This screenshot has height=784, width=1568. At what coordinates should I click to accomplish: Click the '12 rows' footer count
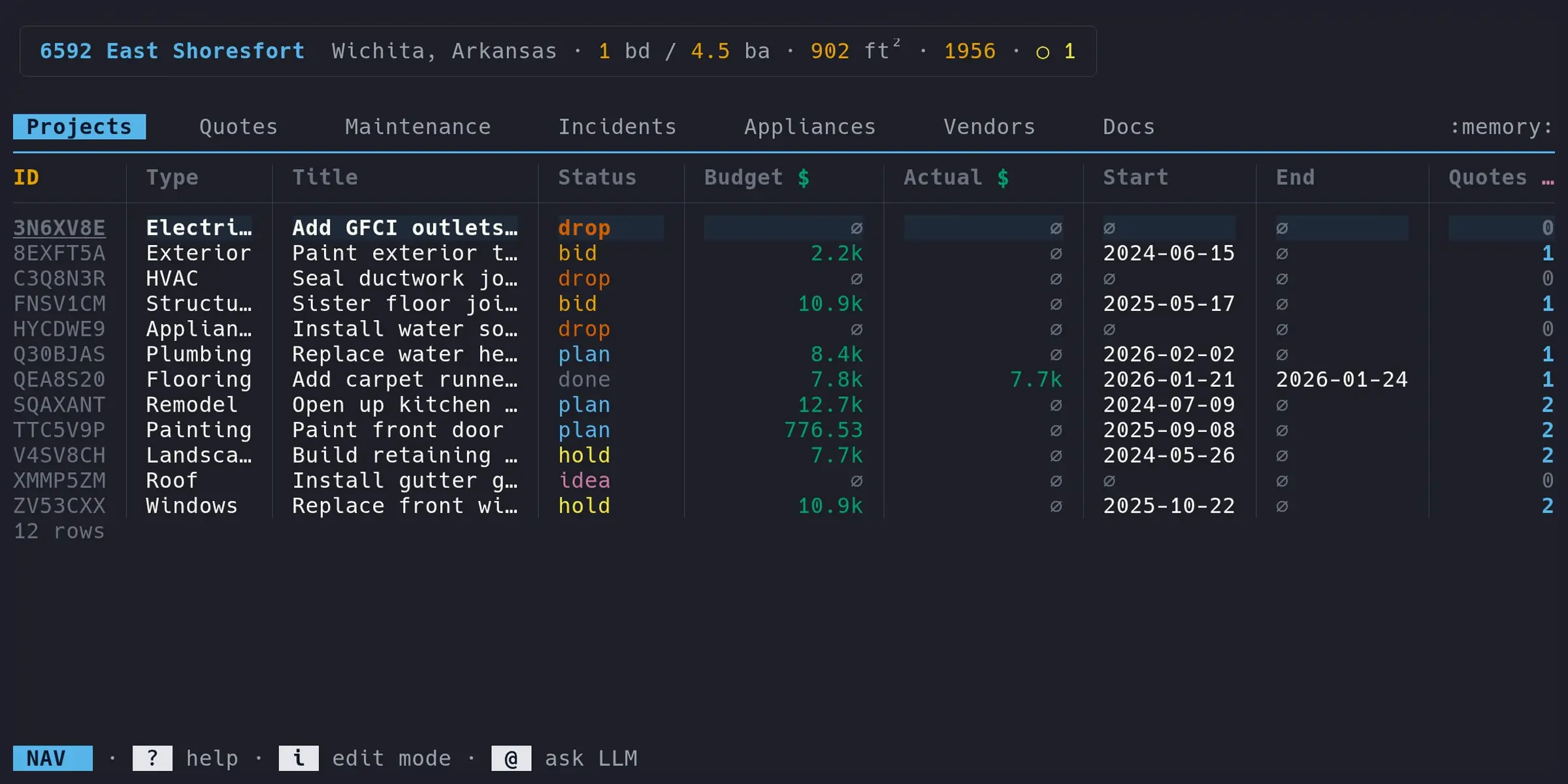59,532
